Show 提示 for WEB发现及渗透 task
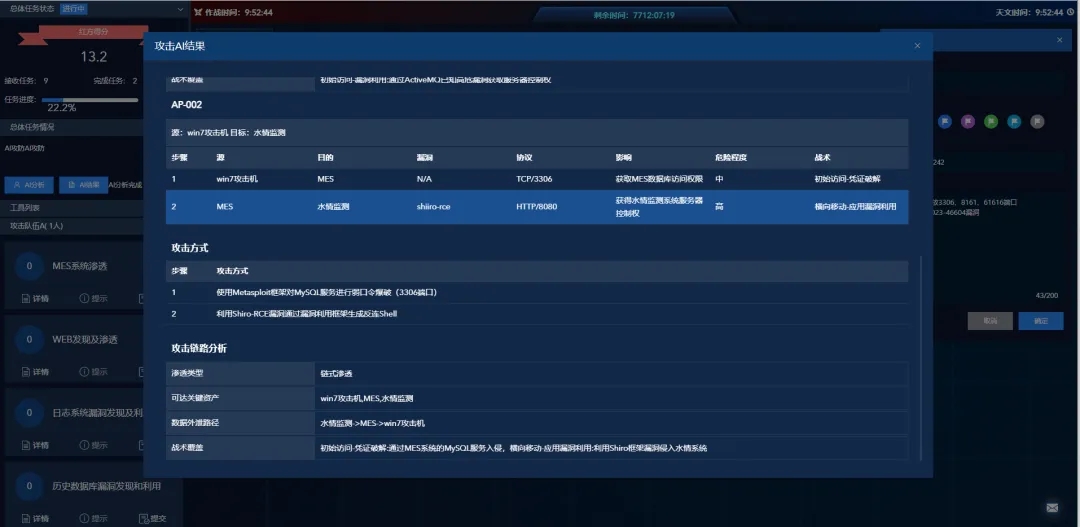This screenshot has width=1080, height=527. 93,372
